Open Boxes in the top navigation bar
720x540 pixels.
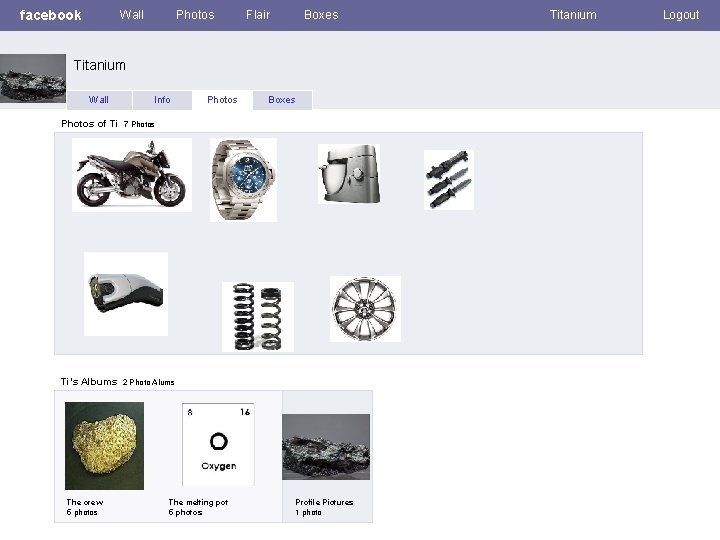coord(321,15)
